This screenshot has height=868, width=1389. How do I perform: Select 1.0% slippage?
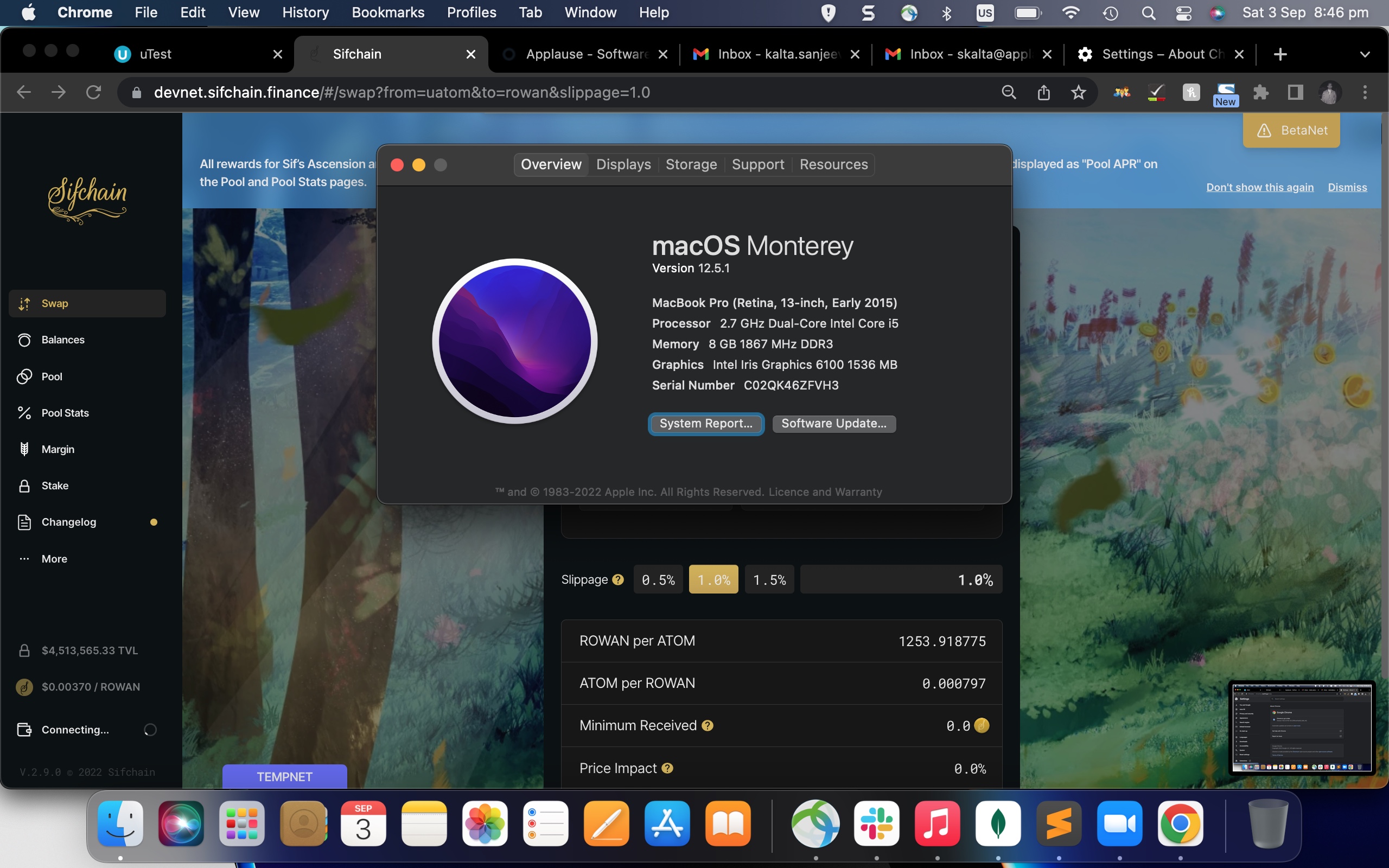pos(713,580)
